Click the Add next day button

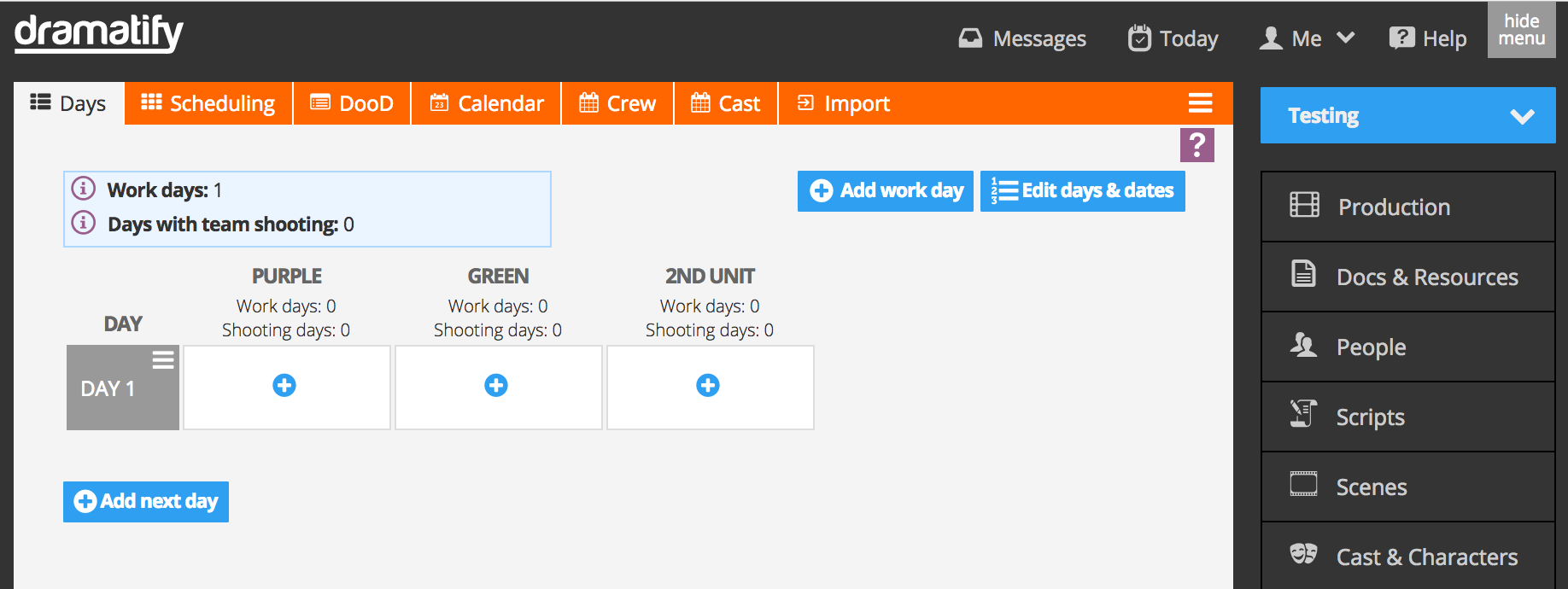click(146, 502)
